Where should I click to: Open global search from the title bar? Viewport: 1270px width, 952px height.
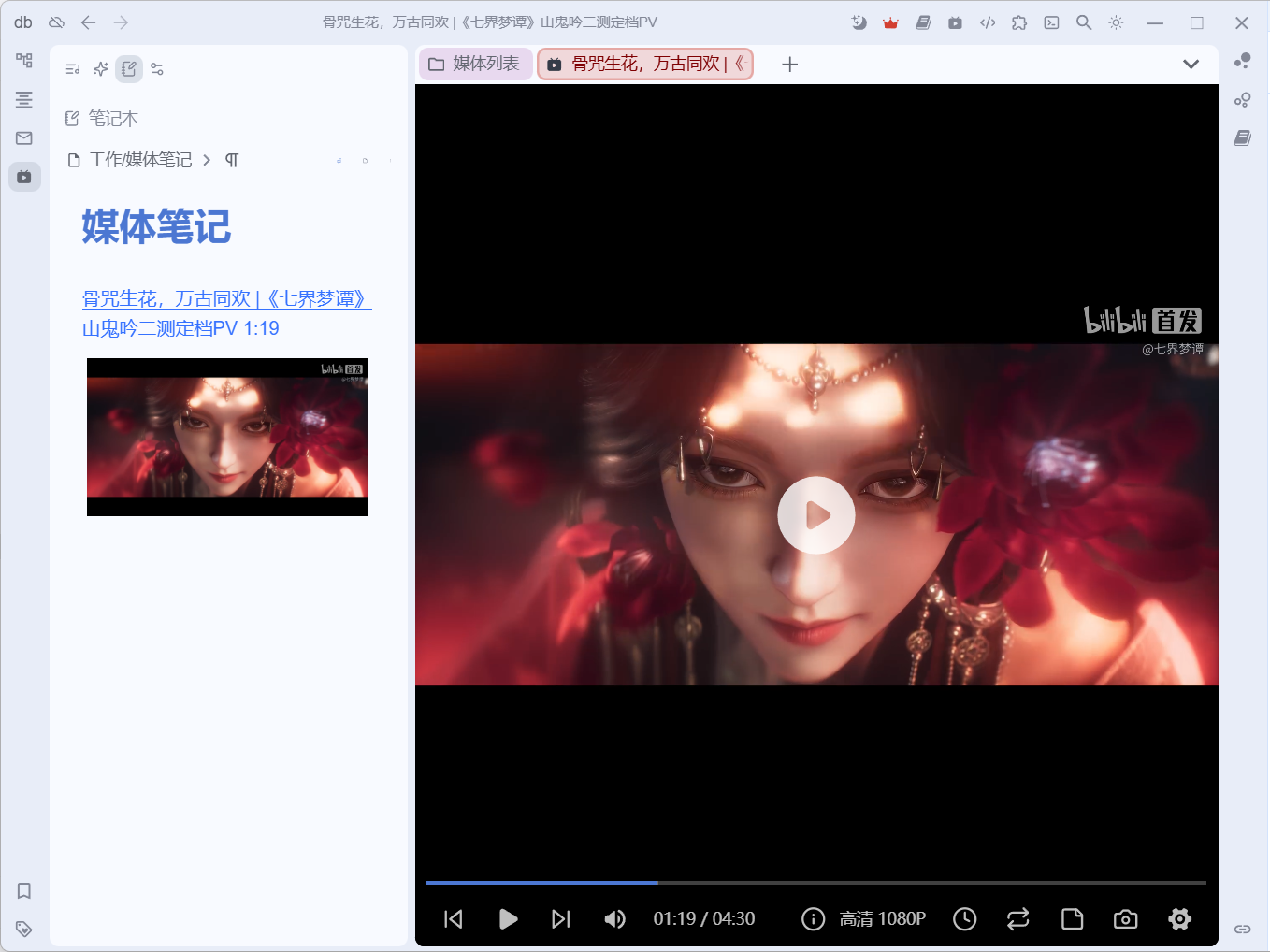tap(1083, 22)
